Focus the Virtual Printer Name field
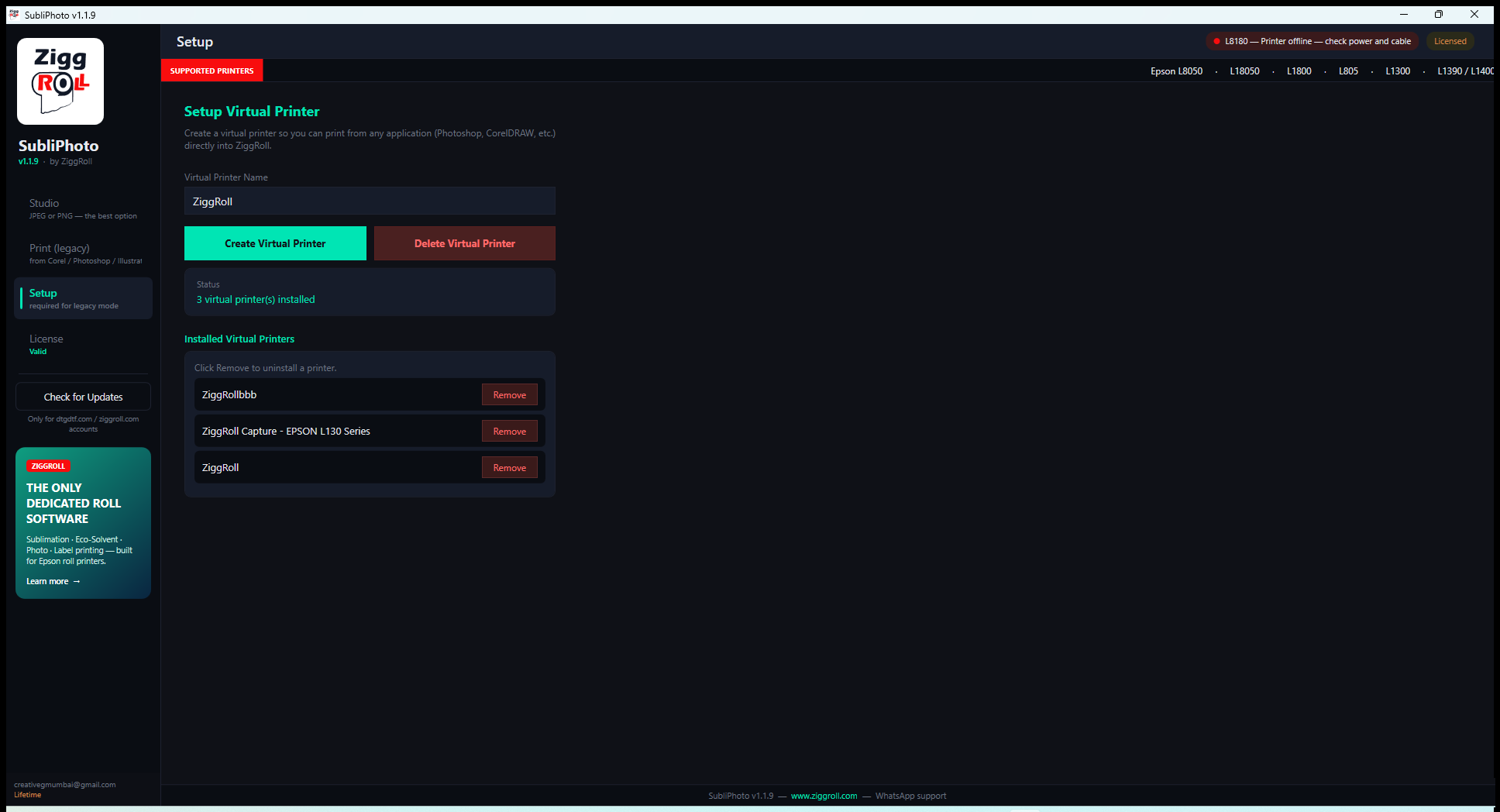The width and height of the screenshot is (1500, 812). [370, 201]
